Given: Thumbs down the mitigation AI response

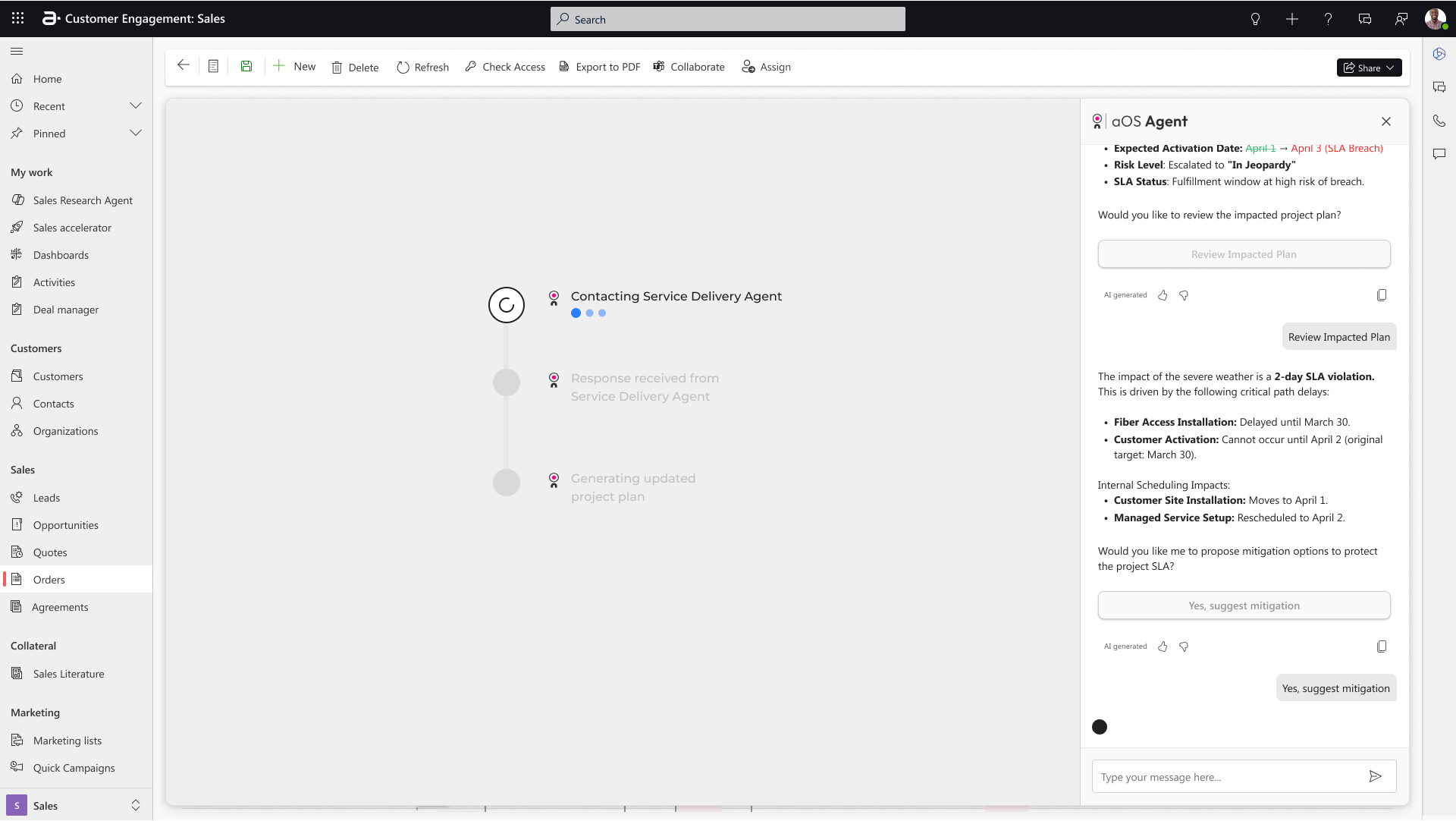Looking at the screenshot, I should 1184,646.
